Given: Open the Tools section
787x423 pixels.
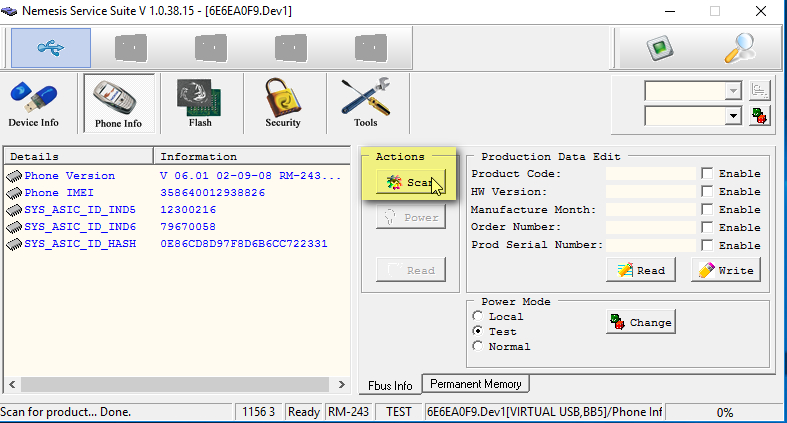Looking at the screenshot, I should (x=365, y=104).
